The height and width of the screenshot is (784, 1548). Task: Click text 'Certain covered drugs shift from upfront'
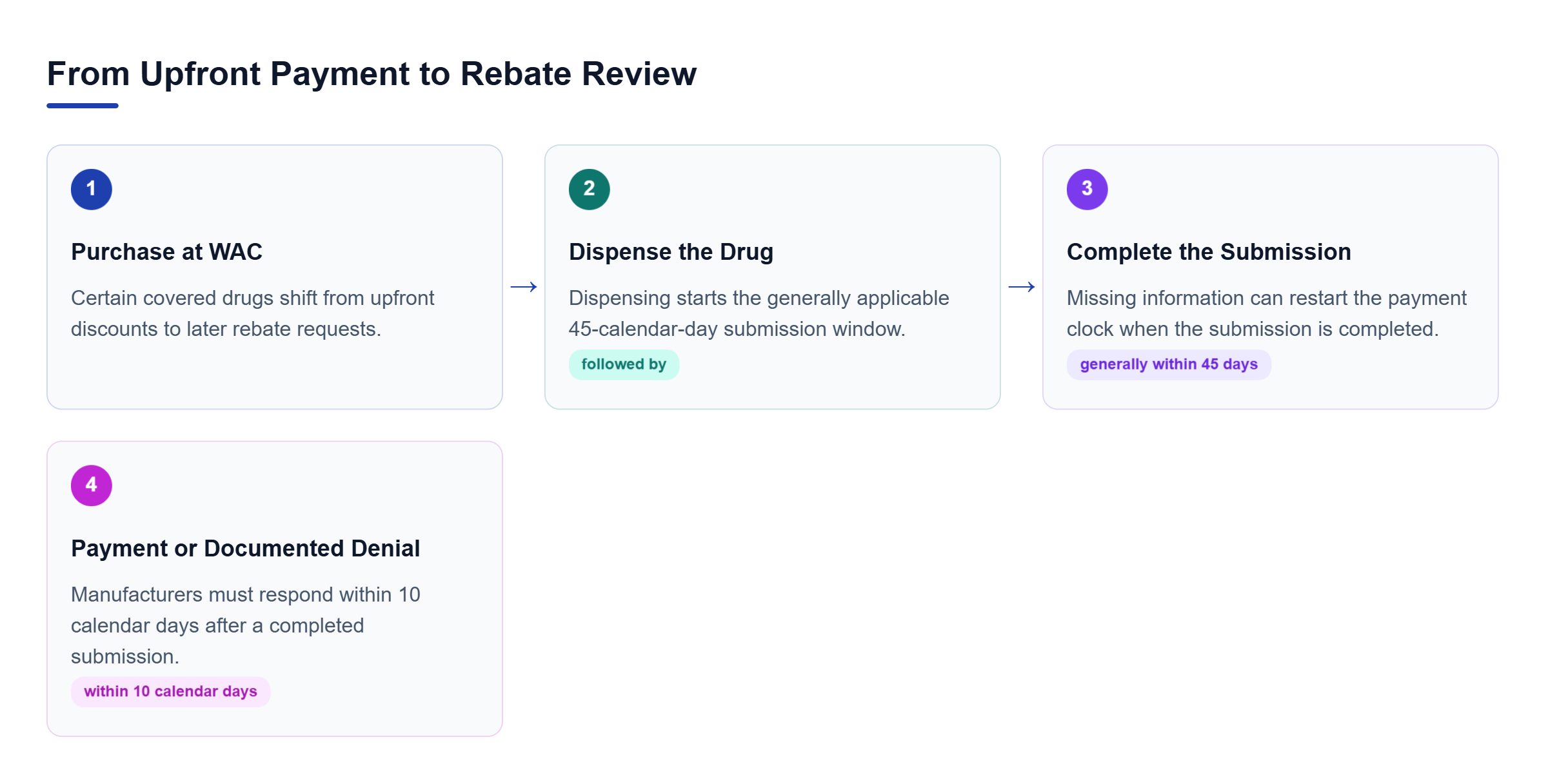pyautogui.click(x=252, y=298)
